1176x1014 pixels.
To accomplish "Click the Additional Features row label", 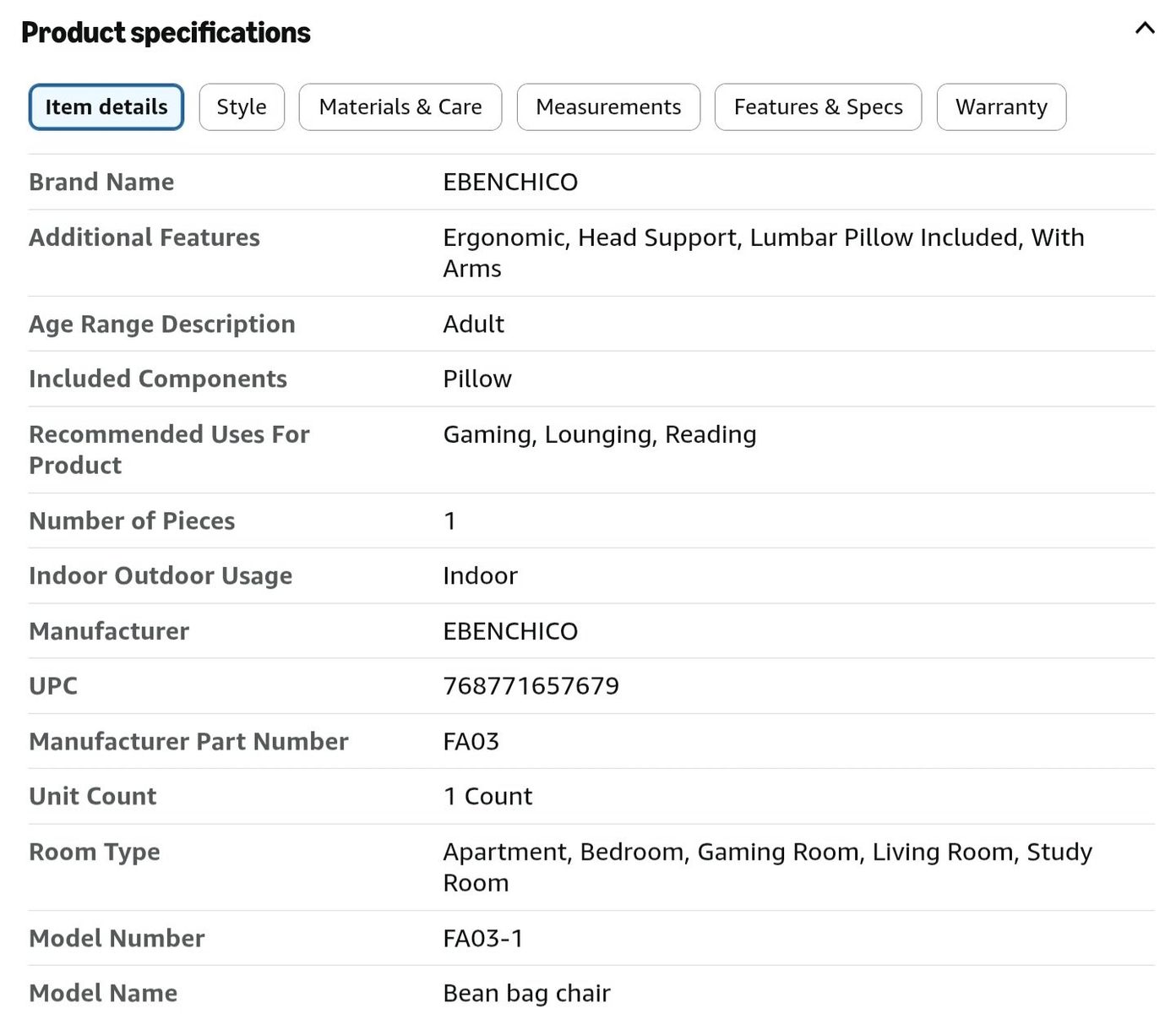I will pyautogui.click(x=144, y=237).
